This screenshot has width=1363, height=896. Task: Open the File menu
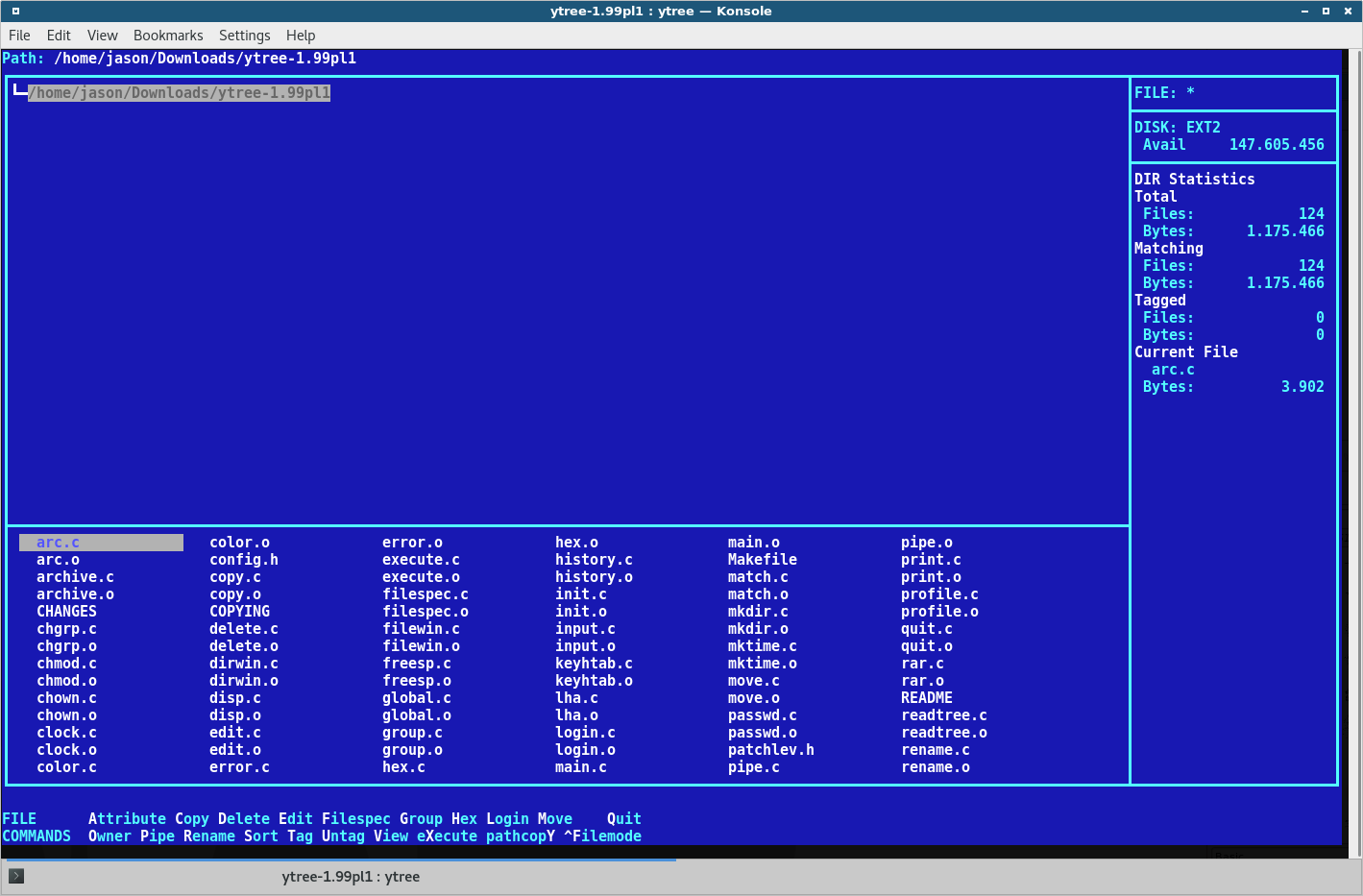(x=19, y=36)
